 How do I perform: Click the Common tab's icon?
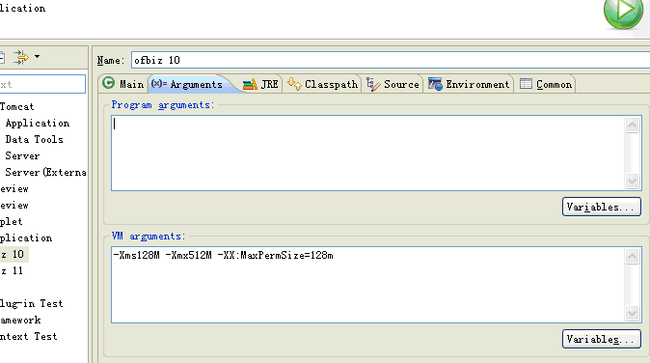coord(526,84)
